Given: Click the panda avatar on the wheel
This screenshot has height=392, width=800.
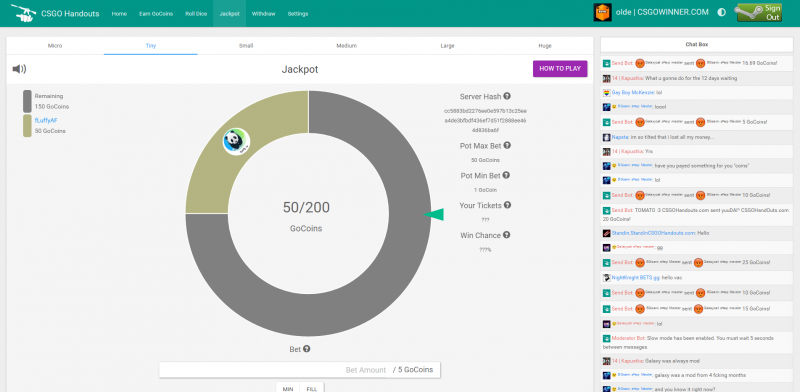Looking at the screenshot, I should [x=236, y=141].
